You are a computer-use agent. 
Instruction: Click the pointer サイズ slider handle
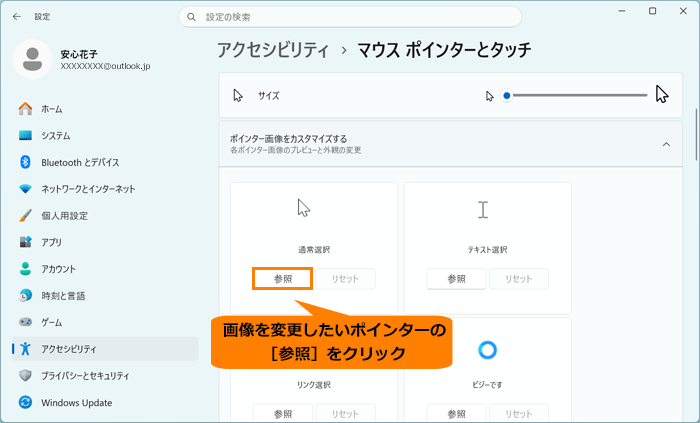[507, 95]
